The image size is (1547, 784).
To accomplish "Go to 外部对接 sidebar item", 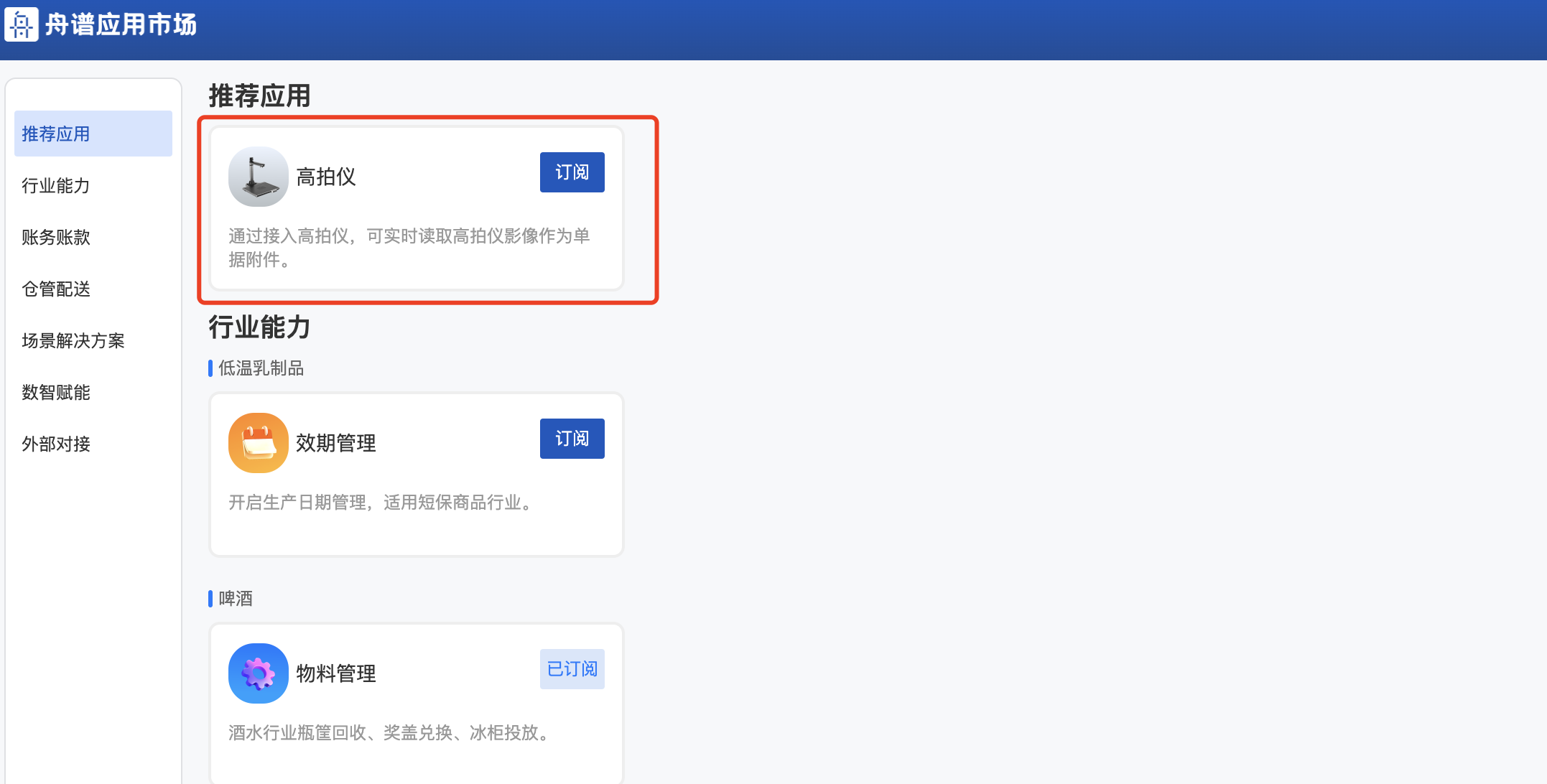I will [56, 444].
